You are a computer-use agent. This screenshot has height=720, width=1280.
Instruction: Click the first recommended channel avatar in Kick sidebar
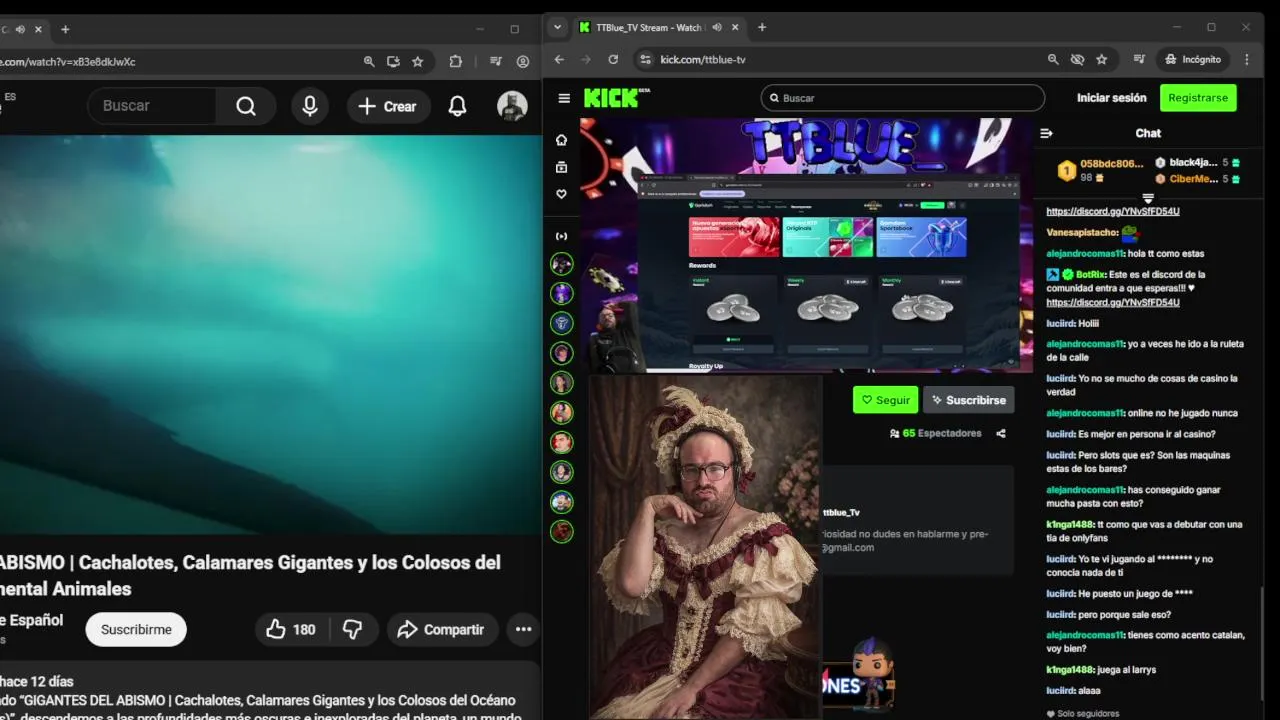click(562, 264)
